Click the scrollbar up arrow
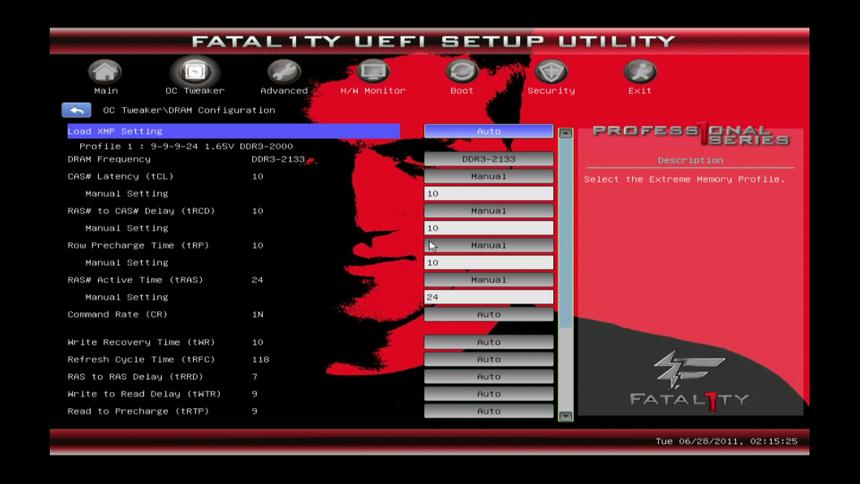This screenshot has width=860, height=484. pyautogui.click(x=565, y=133)
